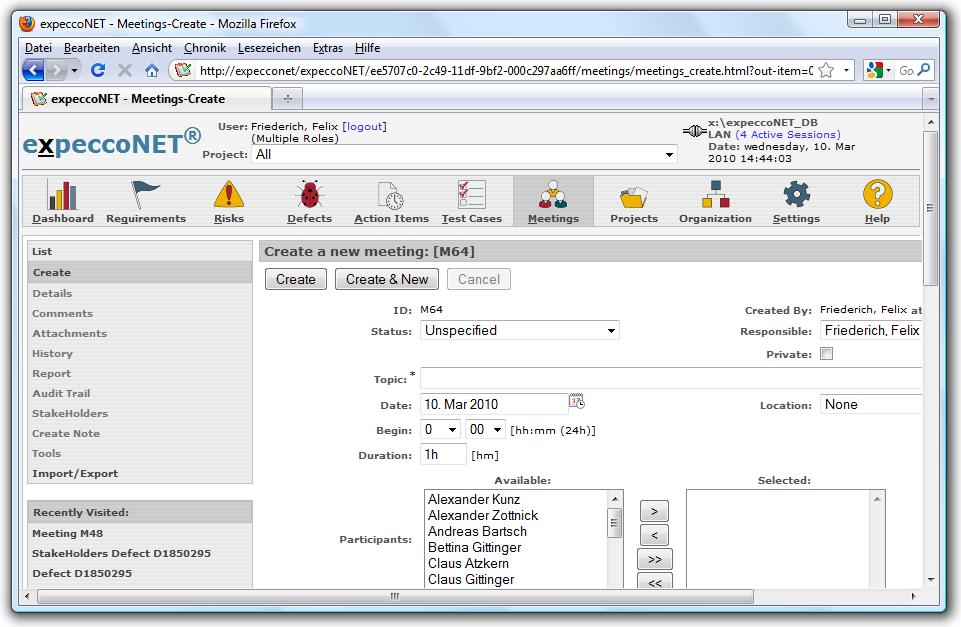The image size is (961, 627).
Task: Expand the Status dropdown
Action: tap(519, 330)
